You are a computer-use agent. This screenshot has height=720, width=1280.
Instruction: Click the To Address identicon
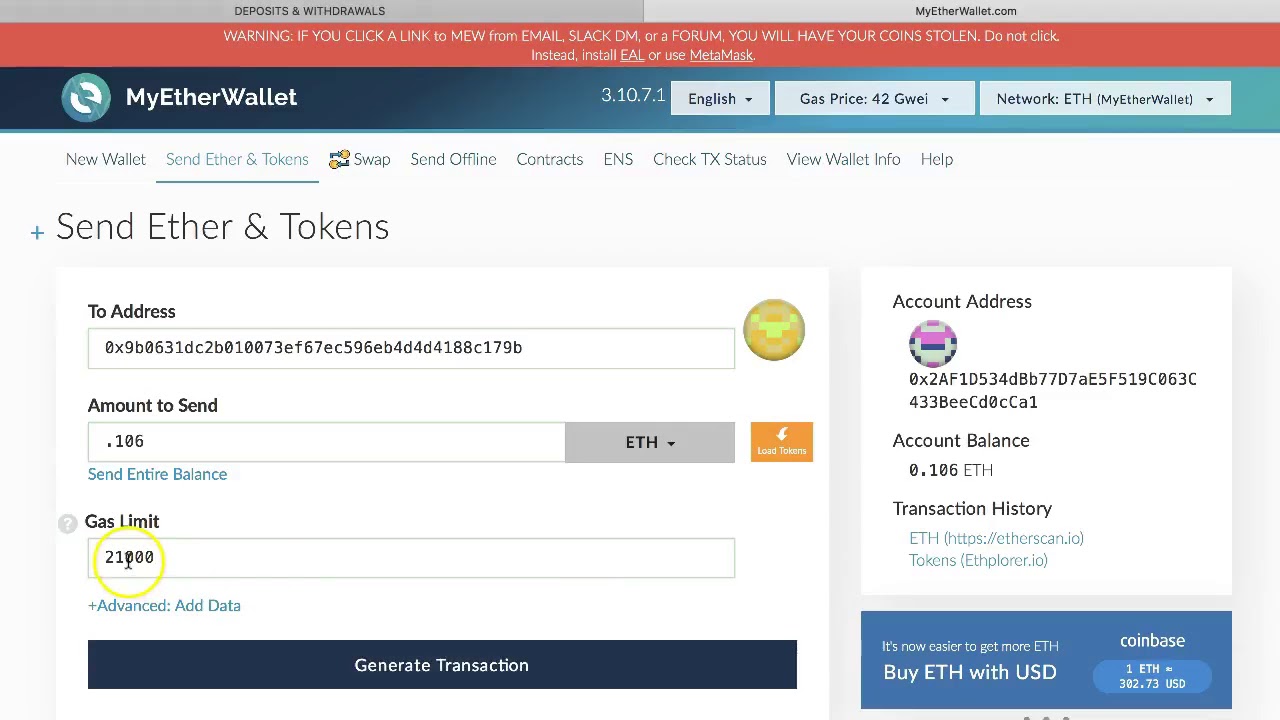tap(774, 330)
